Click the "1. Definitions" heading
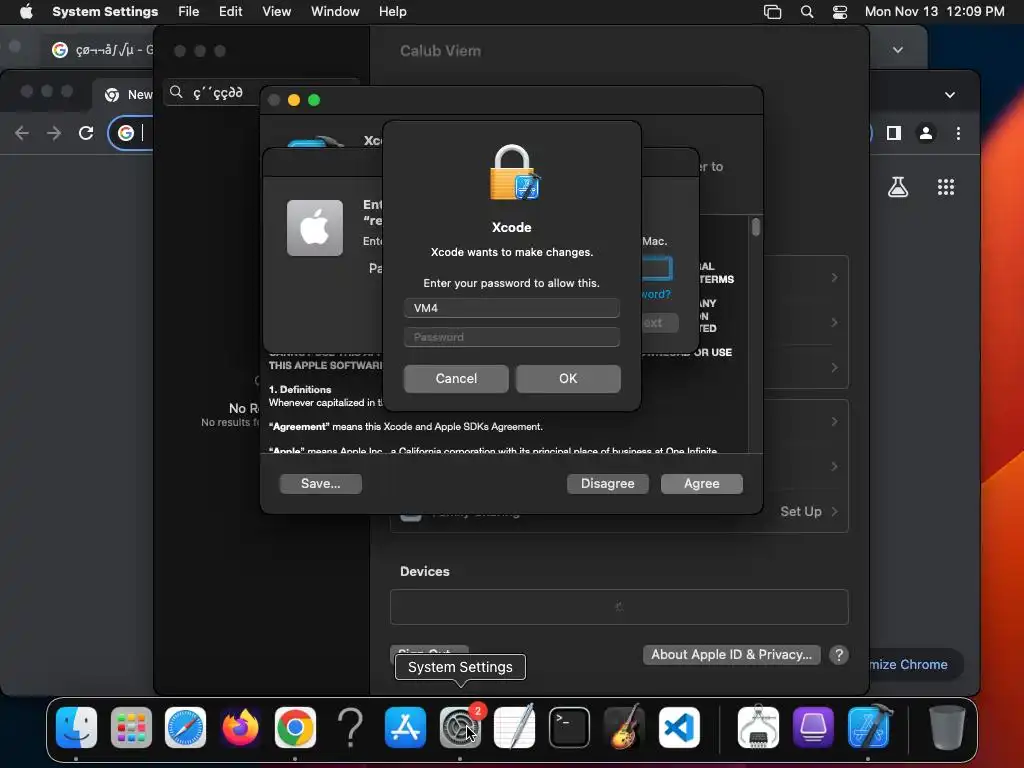Image resolution: width=1024 pixels, height=768 pixels. (300, 389)
